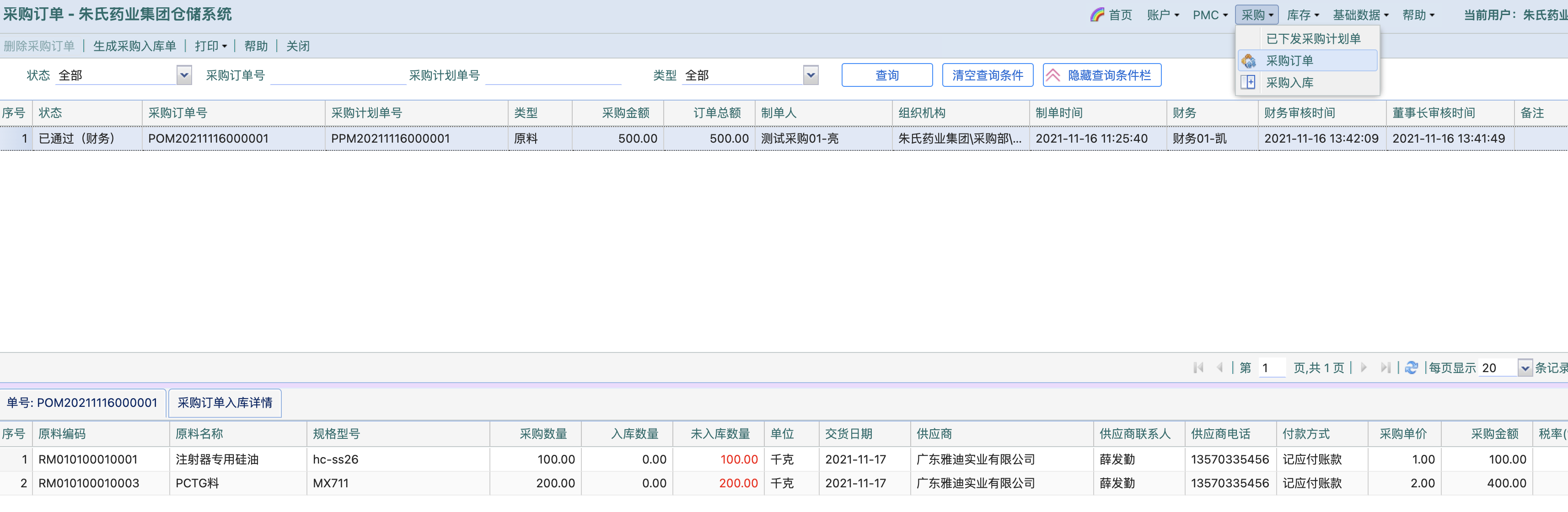Click the purchase order menu icon
Screen dimensions: 1568x512
click(x=1248, y=61)
